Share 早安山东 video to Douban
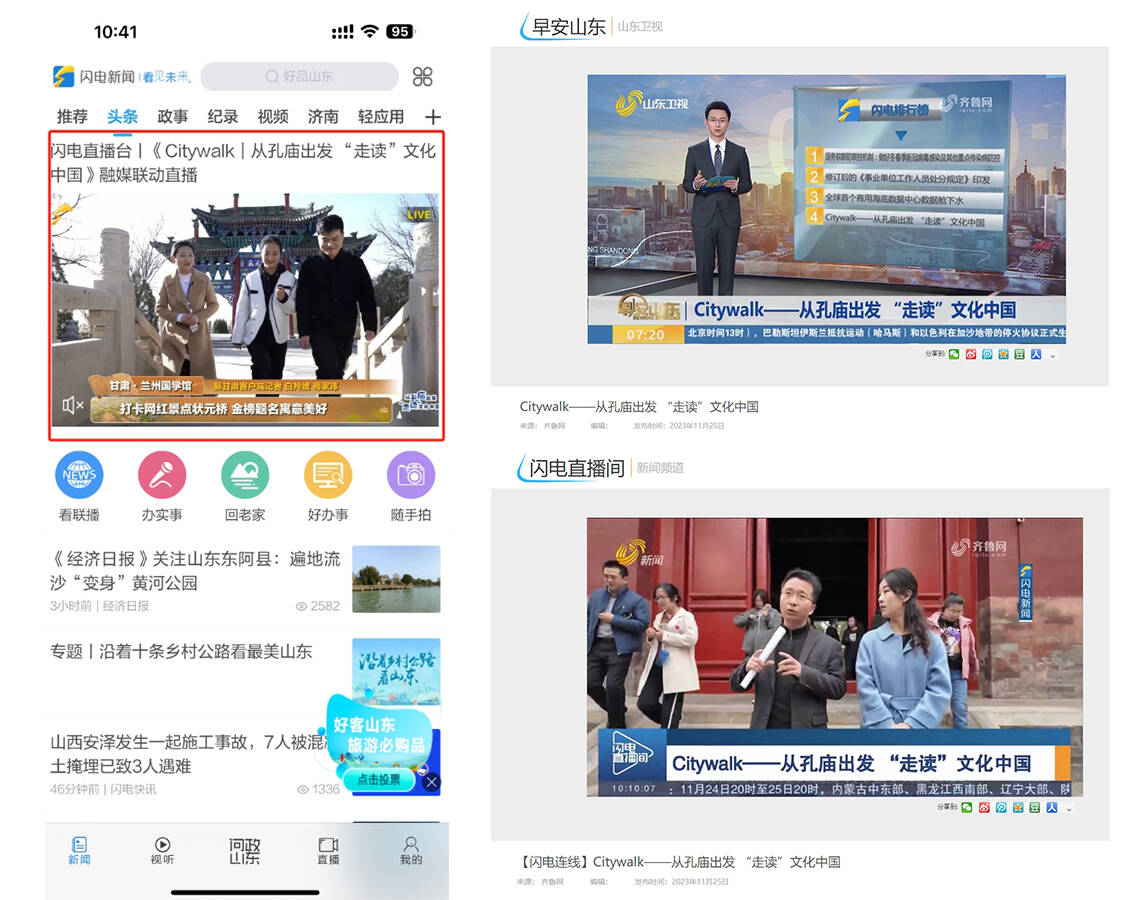 (x=1019, y=354)
